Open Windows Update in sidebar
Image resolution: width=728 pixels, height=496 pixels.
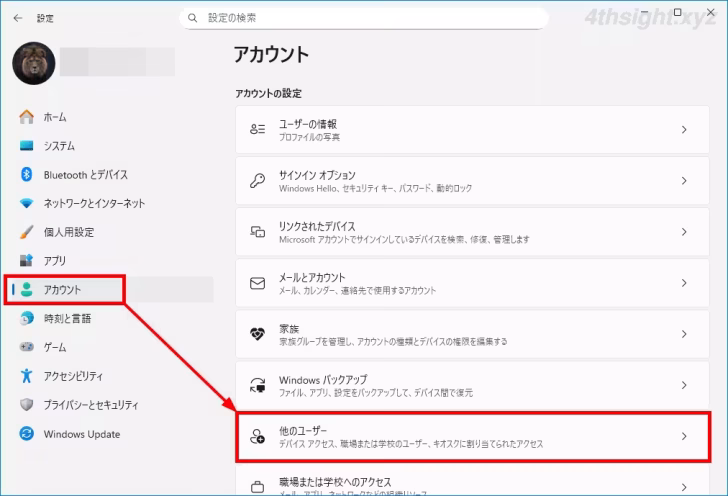click(81, 434)
